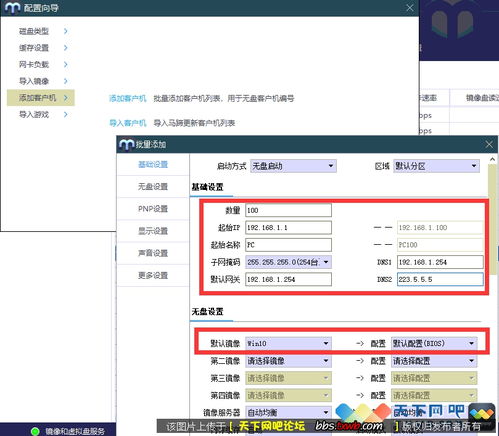Click the 基础设置 section heading

tap(207, 187)
